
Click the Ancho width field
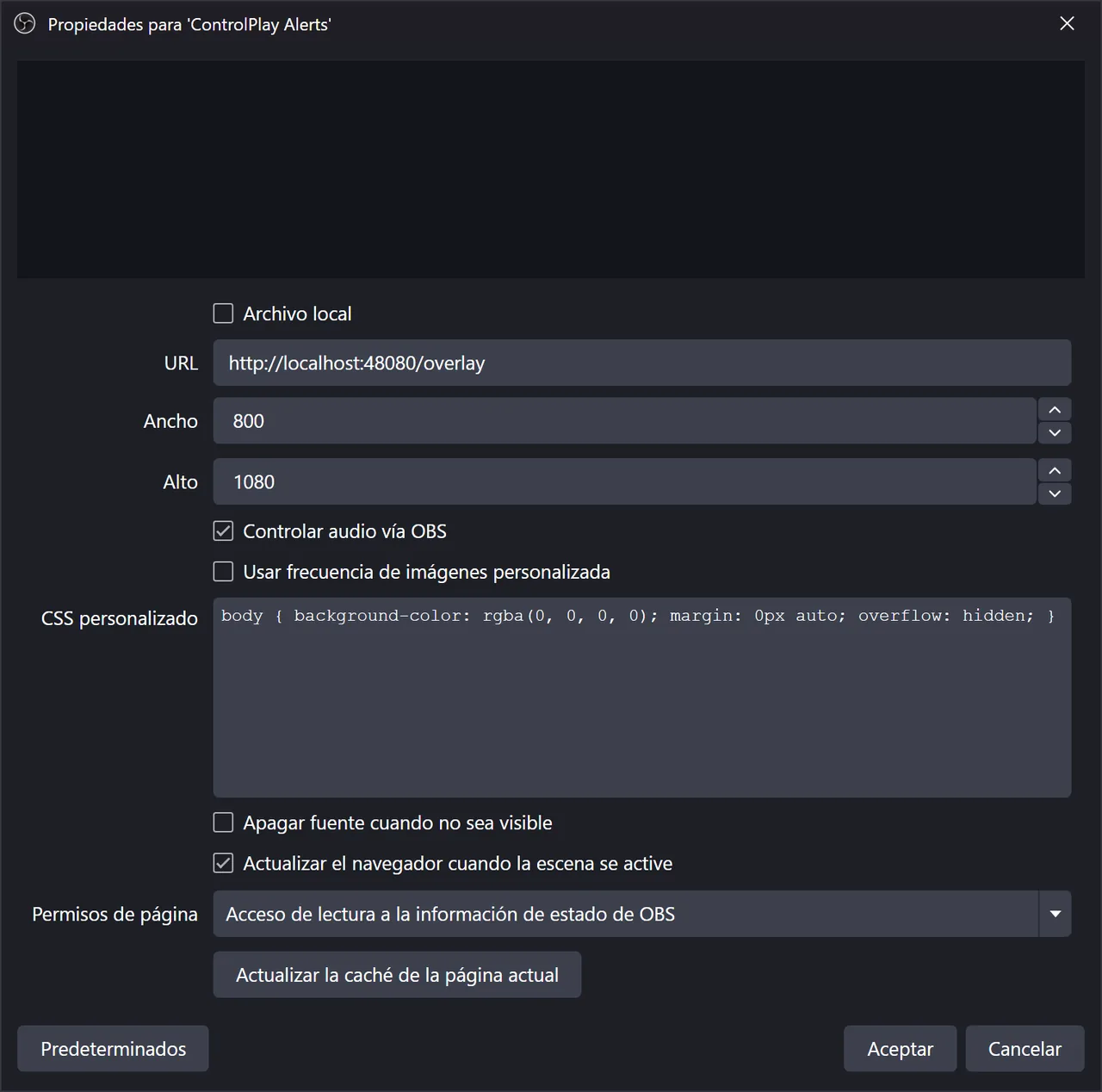click(624, 421)
